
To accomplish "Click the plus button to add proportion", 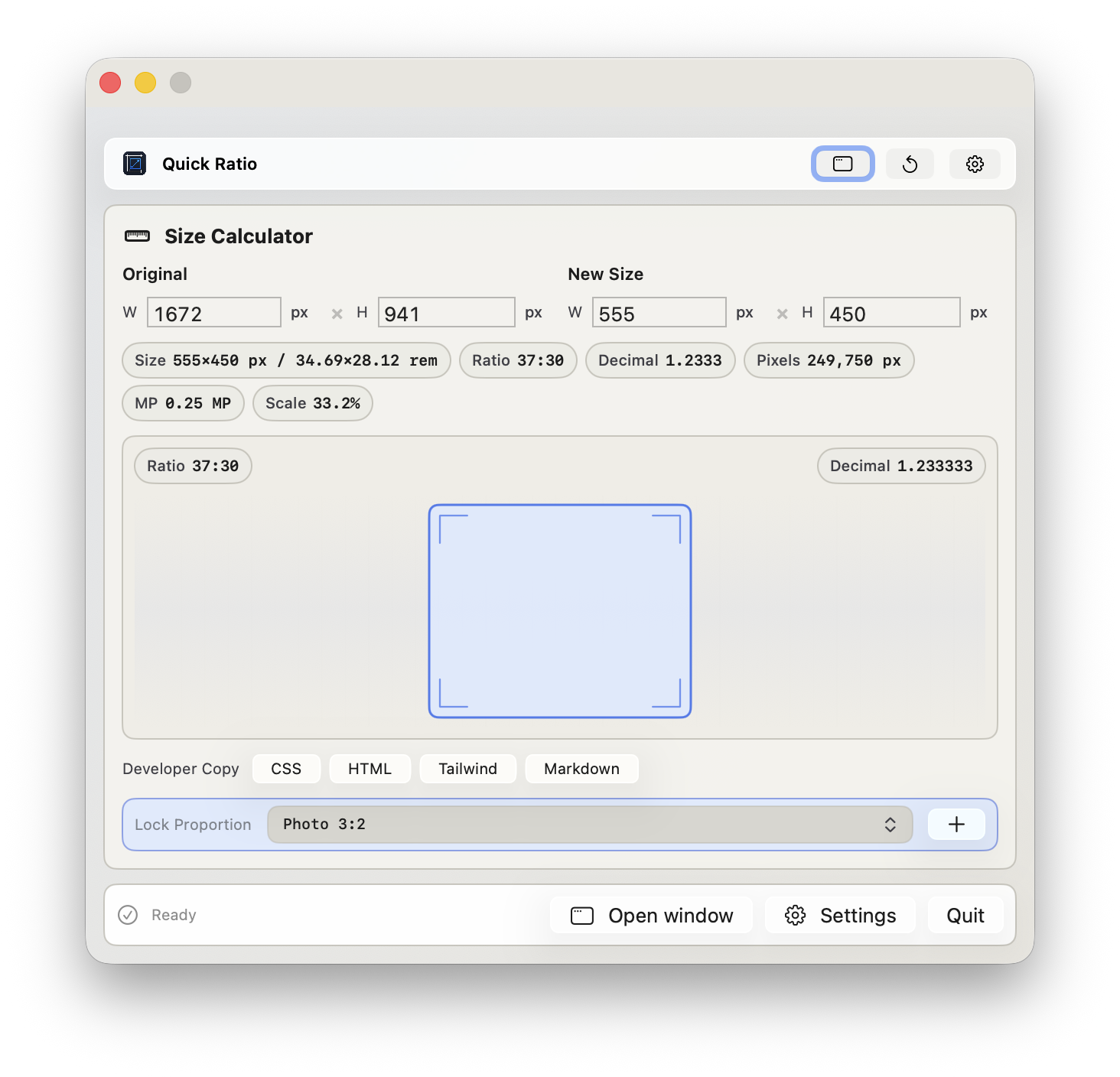I will [x=956, y=824].
